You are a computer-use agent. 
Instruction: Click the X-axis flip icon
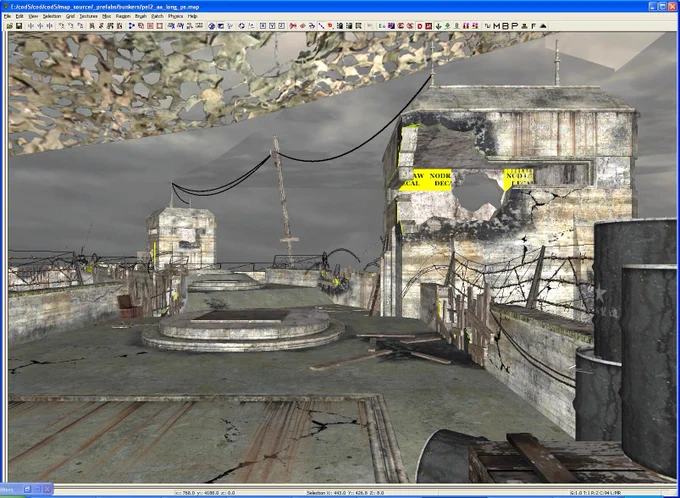tap(31, 26)
